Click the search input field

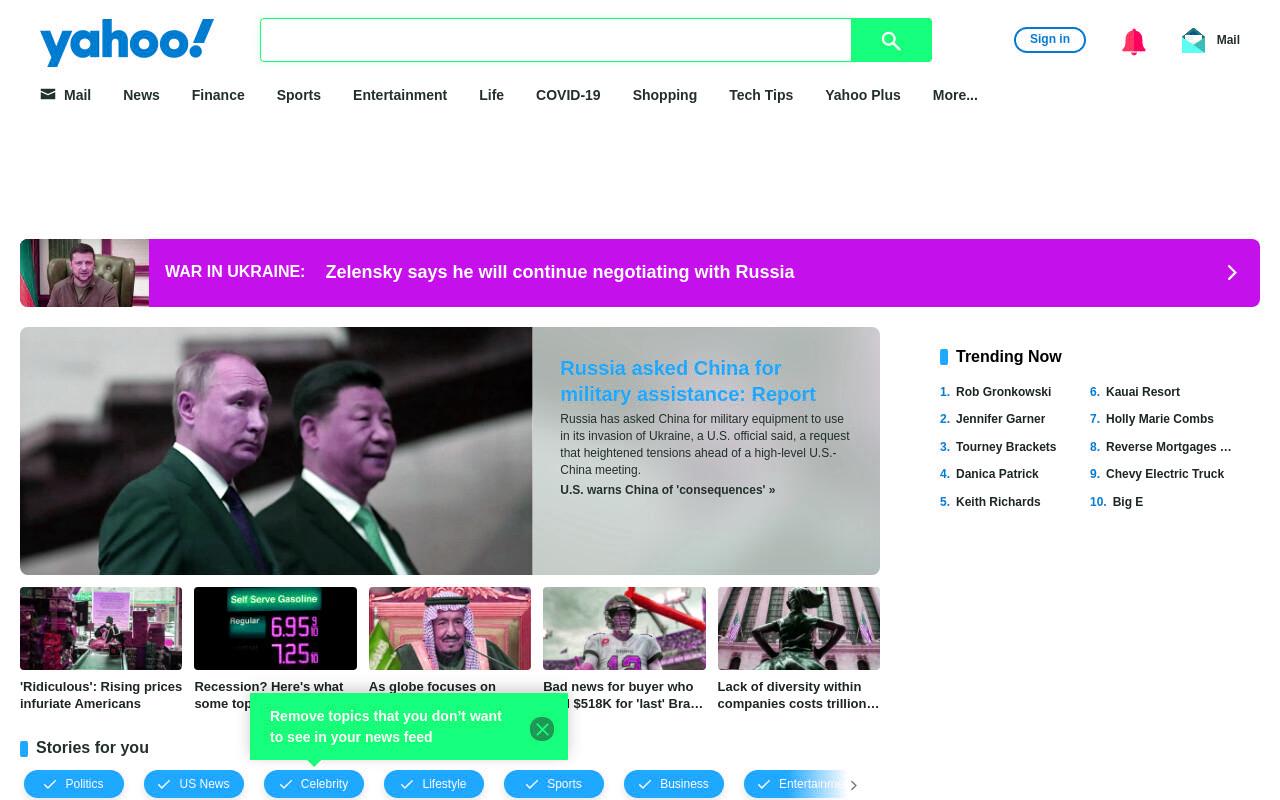click(x=556, y=40)
